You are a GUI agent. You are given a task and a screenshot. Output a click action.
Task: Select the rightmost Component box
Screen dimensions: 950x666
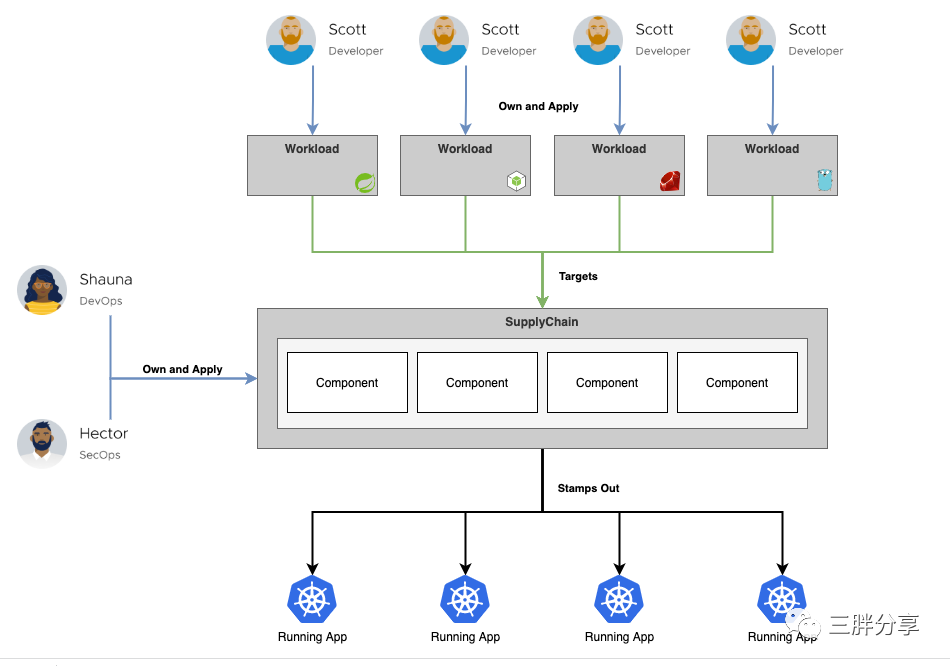pos(737,382)
